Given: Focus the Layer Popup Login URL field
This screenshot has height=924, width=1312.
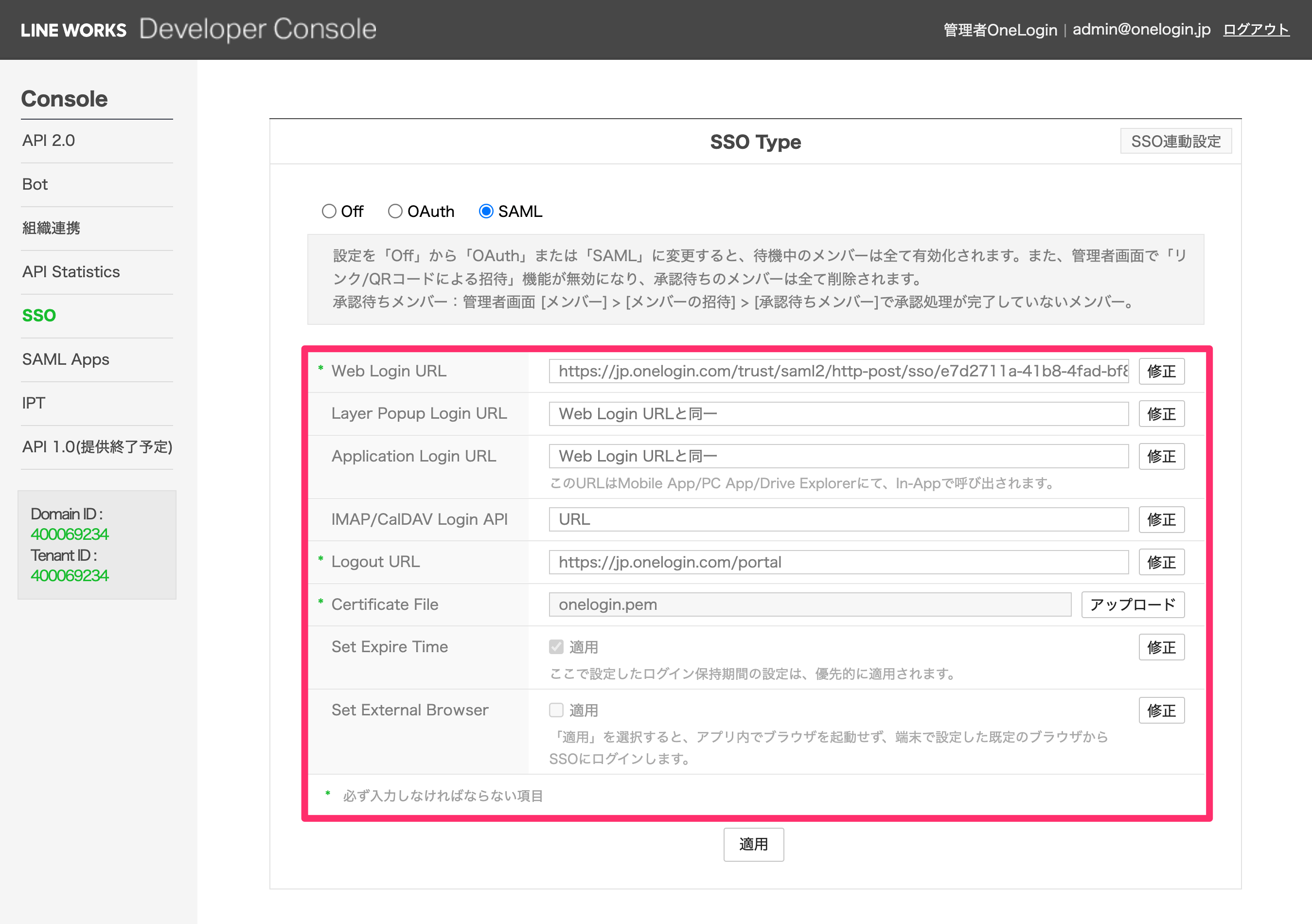Looking at the screenshot, I should [838, 414].
